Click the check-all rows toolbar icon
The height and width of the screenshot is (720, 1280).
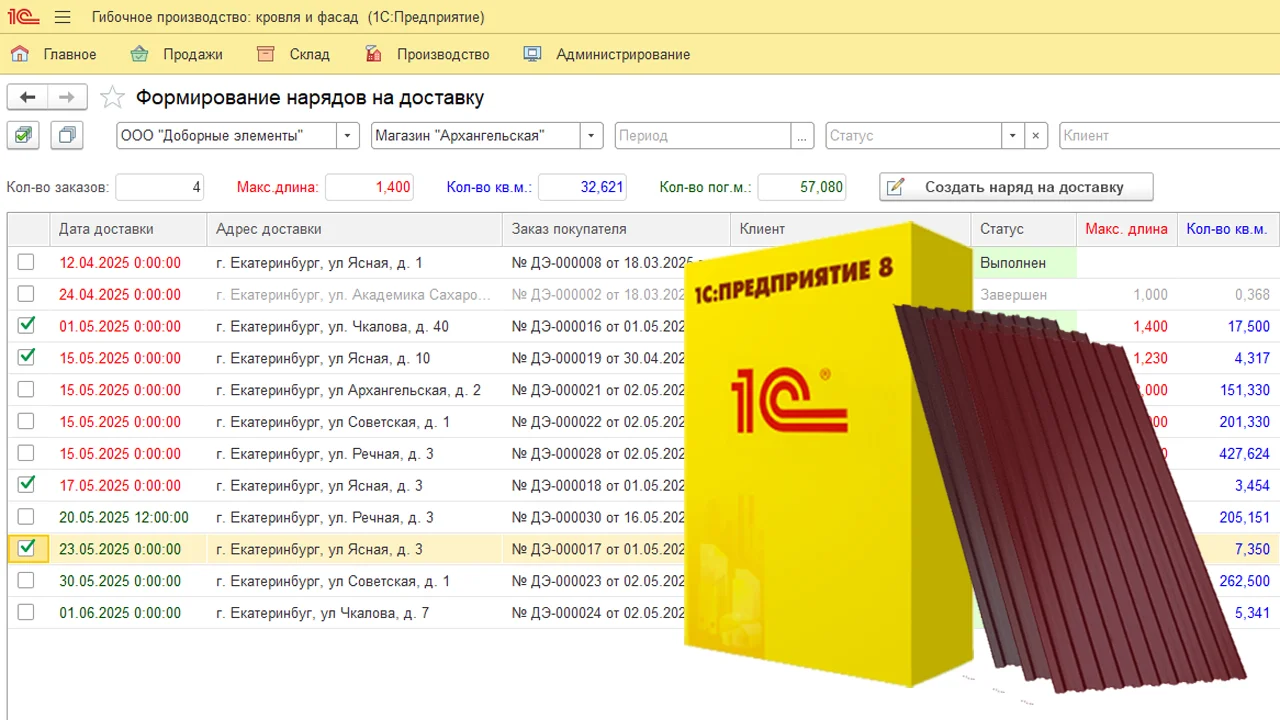tap(23, 135)
